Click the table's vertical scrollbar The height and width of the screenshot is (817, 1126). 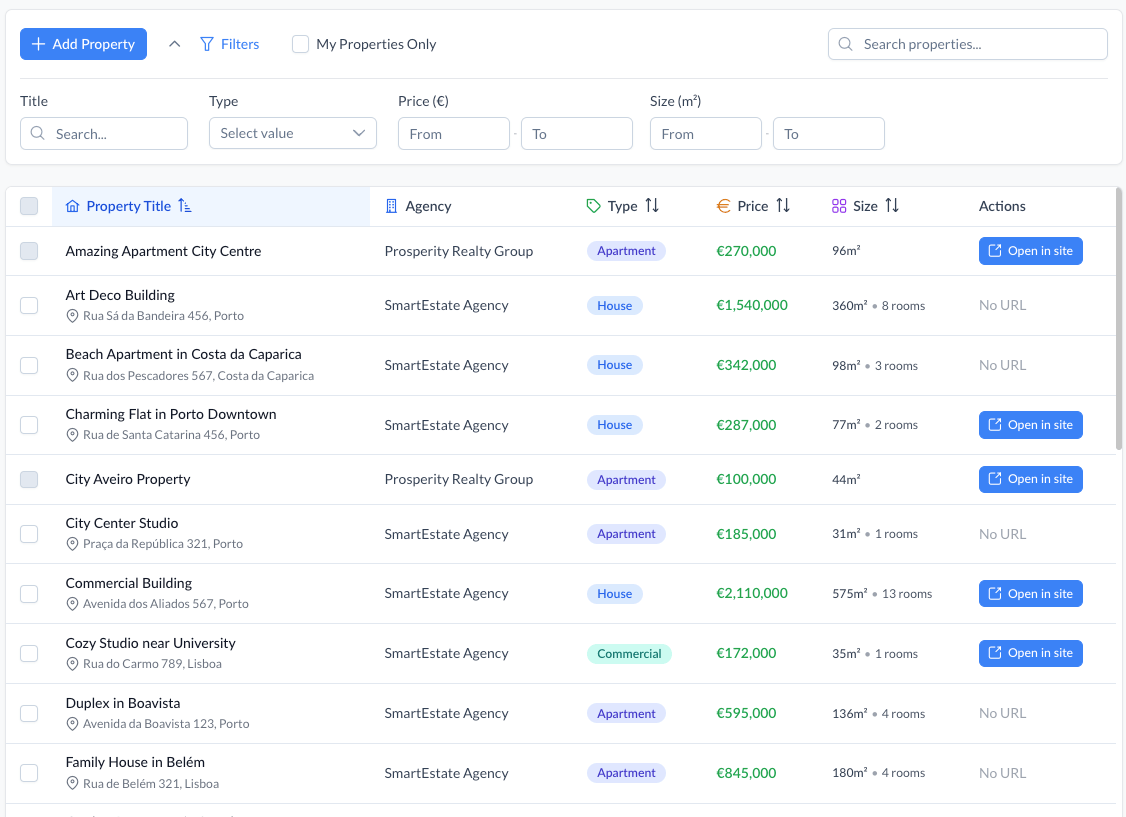tap(1119, 320)
